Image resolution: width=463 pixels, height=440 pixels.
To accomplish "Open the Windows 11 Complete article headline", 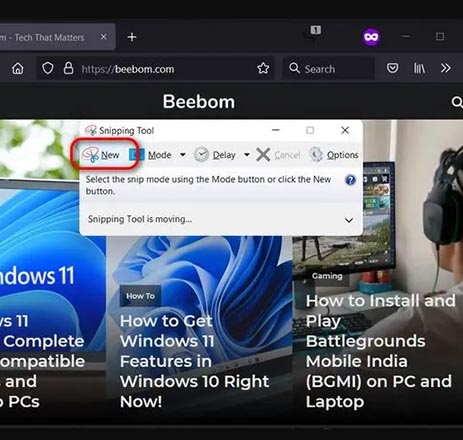I will click(x=42, y=361).
